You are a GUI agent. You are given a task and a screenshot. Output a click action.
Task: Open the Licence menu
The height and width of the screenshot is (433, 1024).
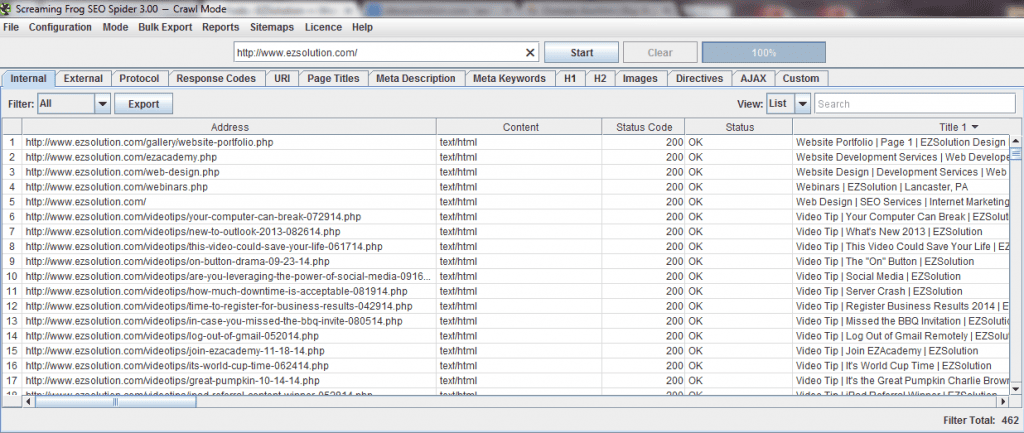pos(323,27)
